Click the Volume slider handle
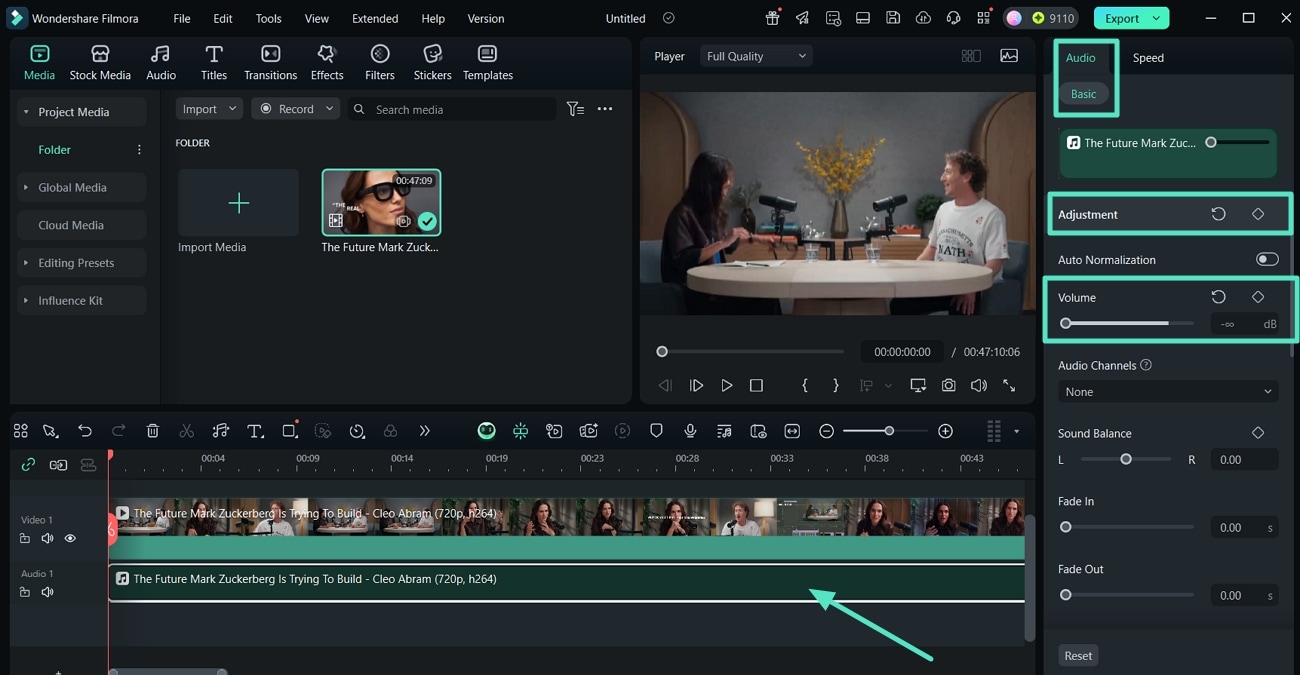 tap(1066, 323)
